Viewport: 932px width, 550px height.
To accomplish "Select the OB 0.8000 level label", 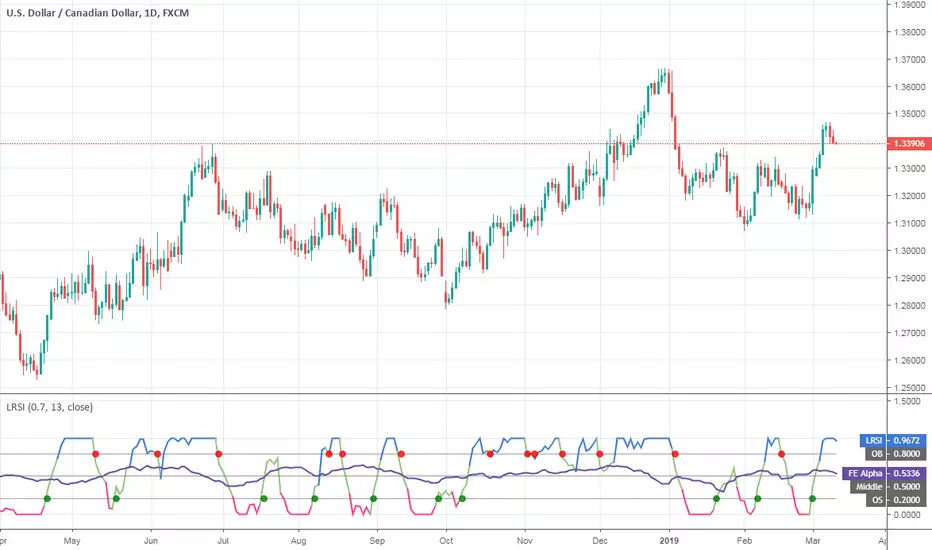I will point(895,454).
